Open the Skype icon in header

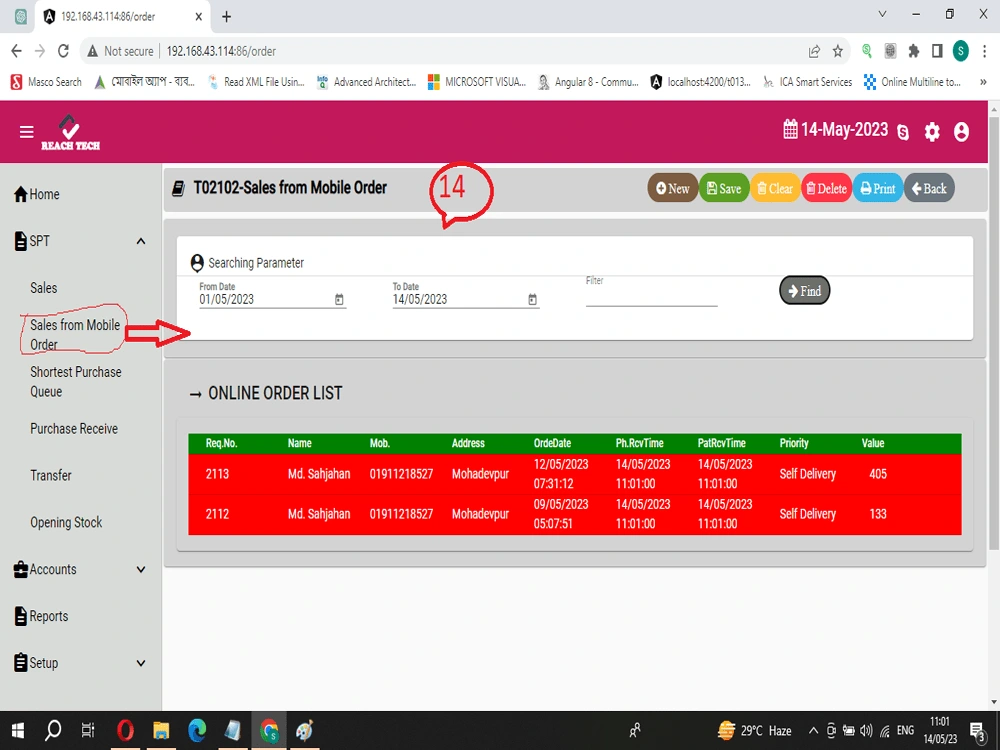[902, 133]
